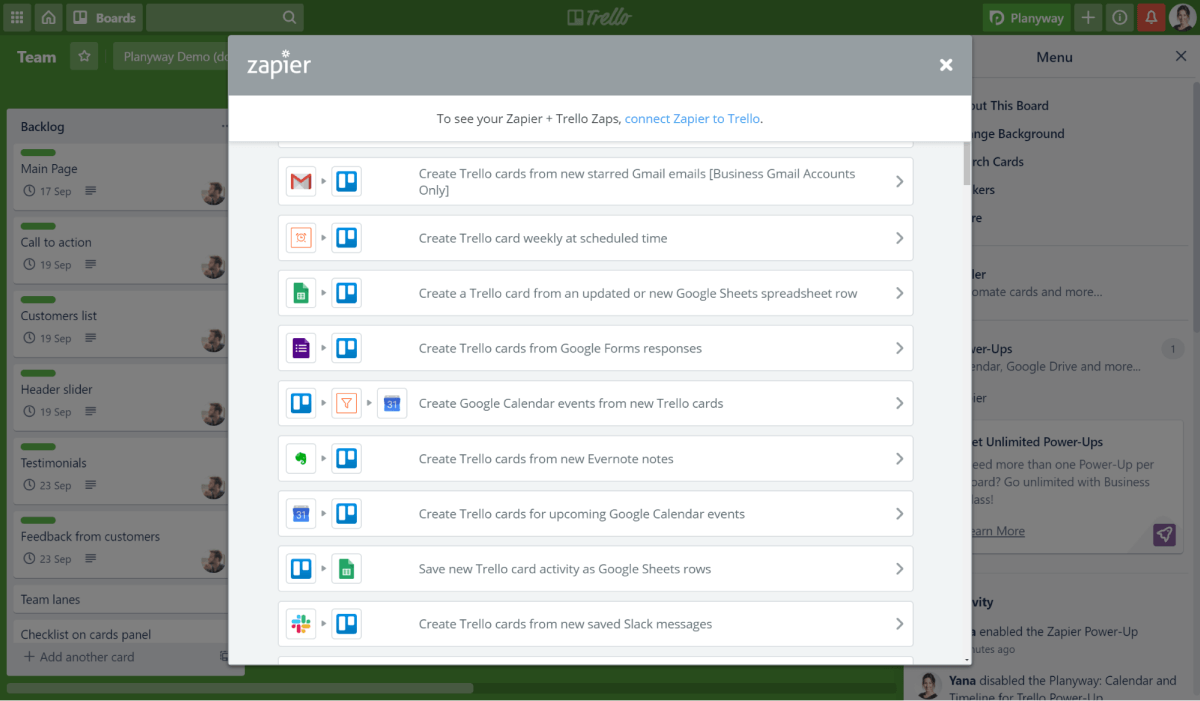The width and height of the screenshot is (1200, 701).
Task: Click the connect Zapier to Trello link
Action: coord(692,117)
